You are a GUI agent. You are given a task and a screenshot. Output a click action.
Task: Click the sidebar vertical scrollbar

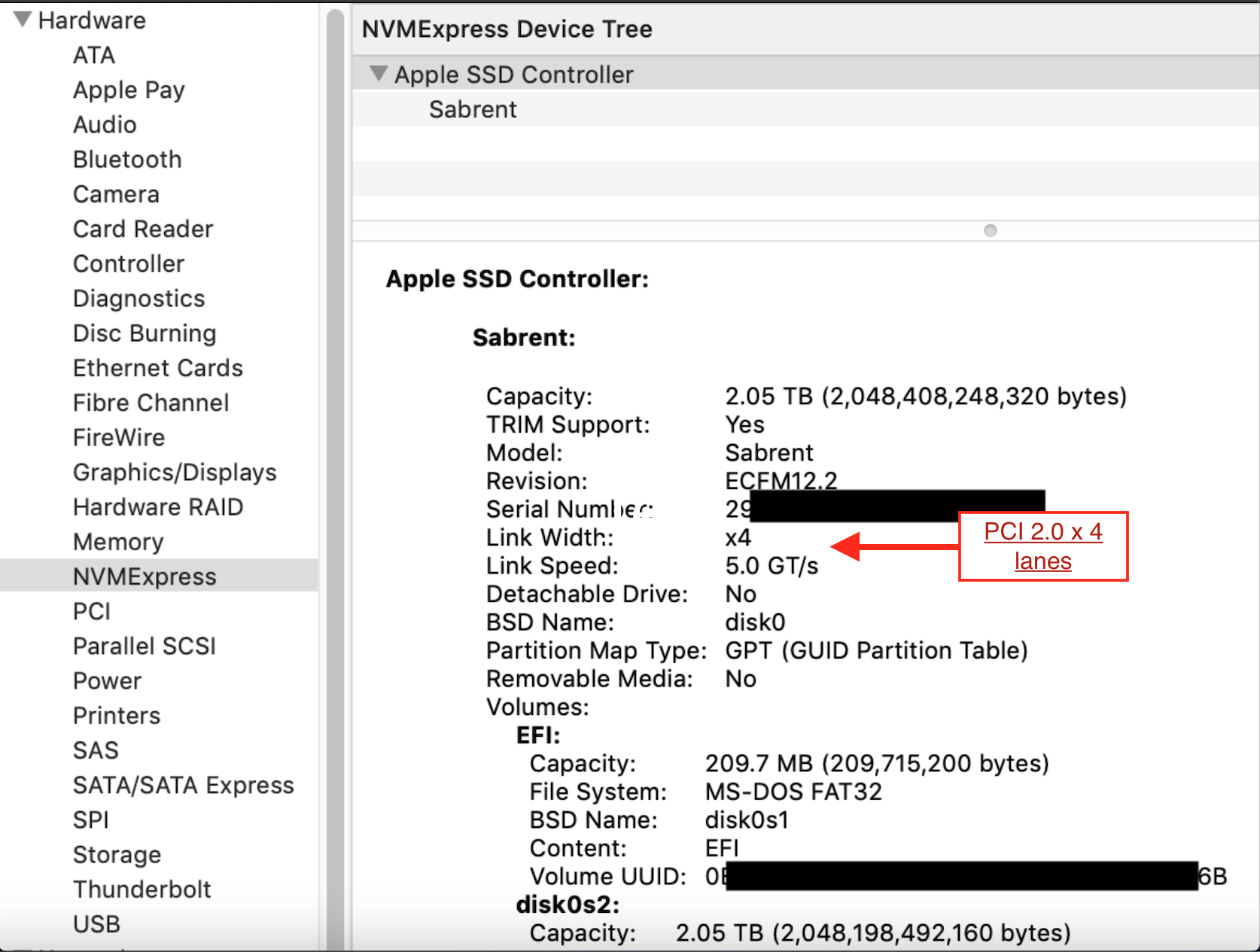point(336,478)
